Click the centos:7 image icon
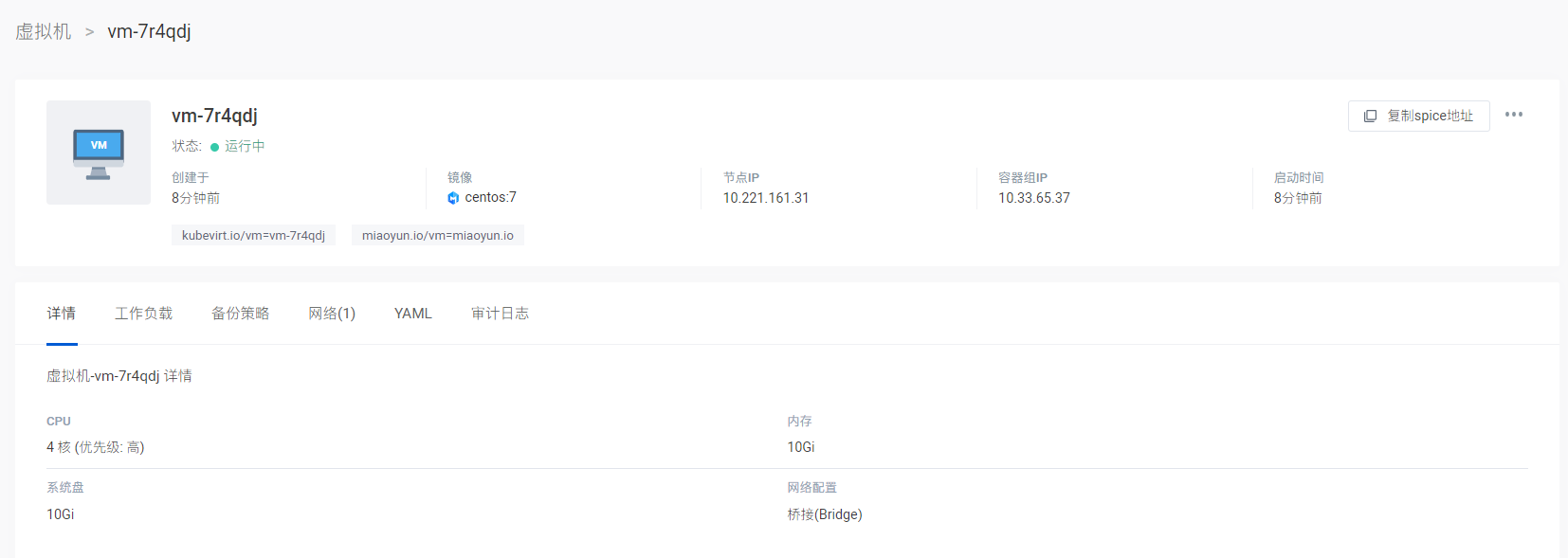 [x=453, y=198]
